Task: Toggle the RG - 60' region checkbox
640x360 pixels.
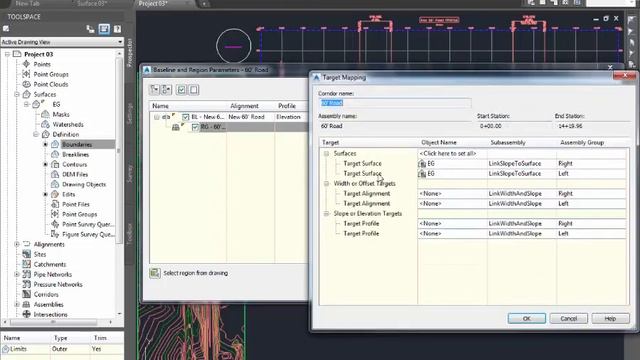Action: tap(195, 127)
